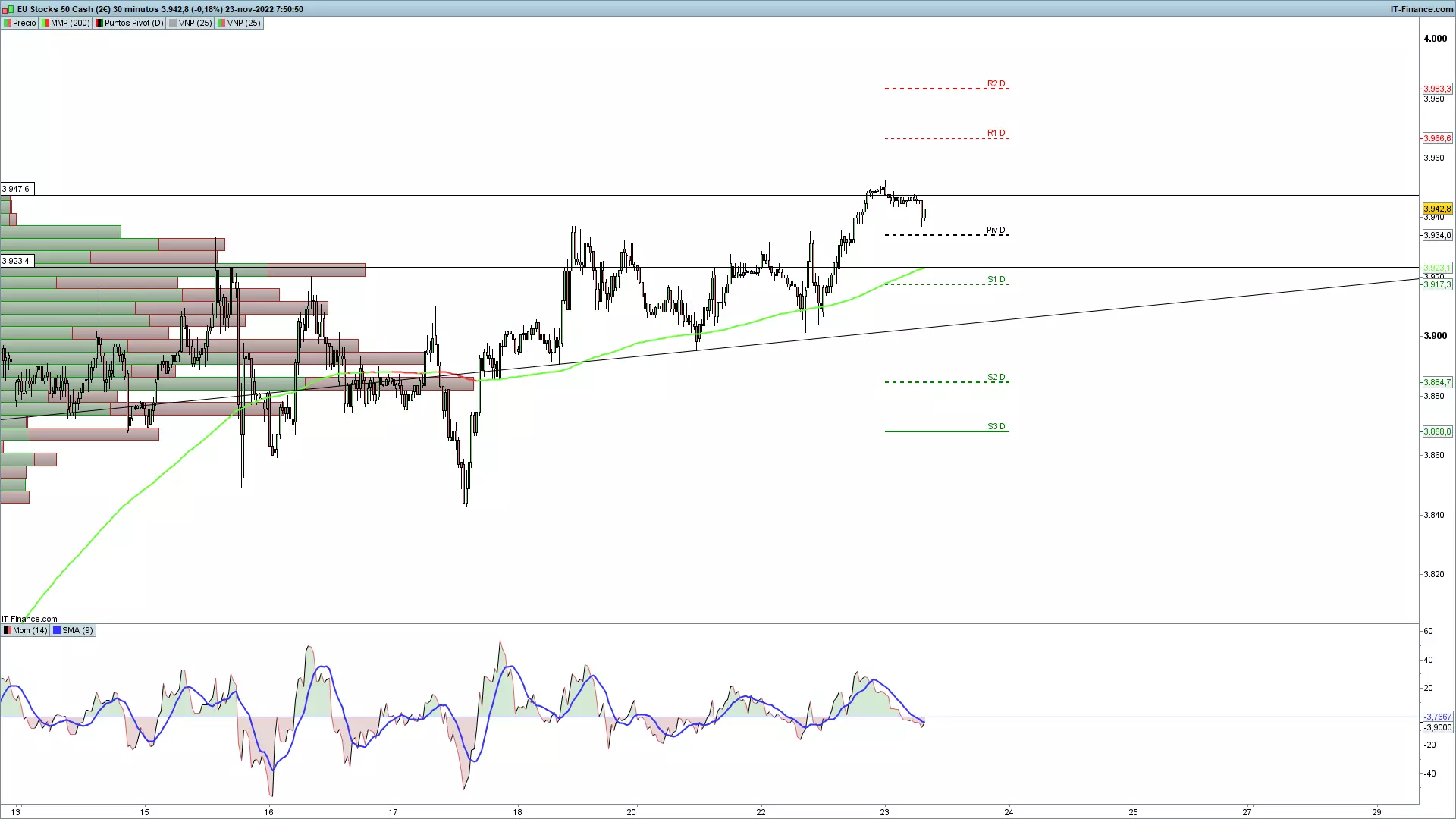Click the -3,9000 momentum value tag

[x=1438, y=727]
